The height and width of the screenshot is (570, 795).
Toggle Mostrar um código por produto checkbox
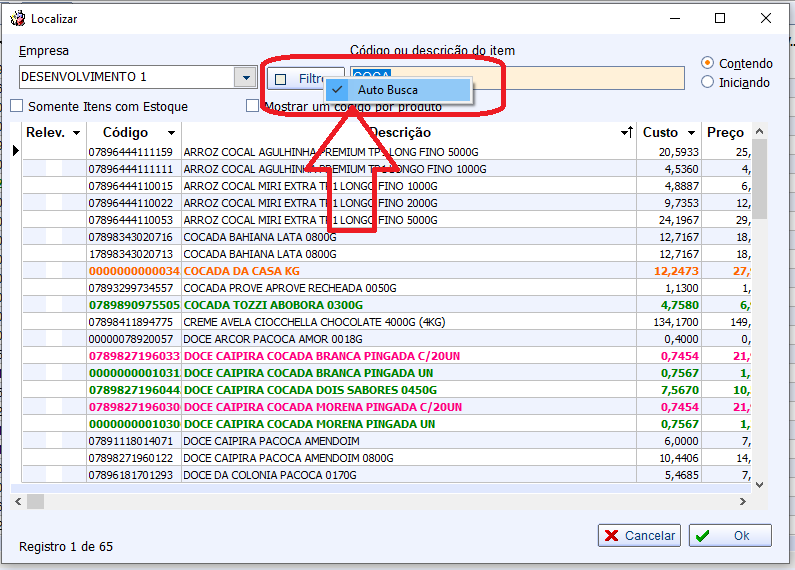254,106
